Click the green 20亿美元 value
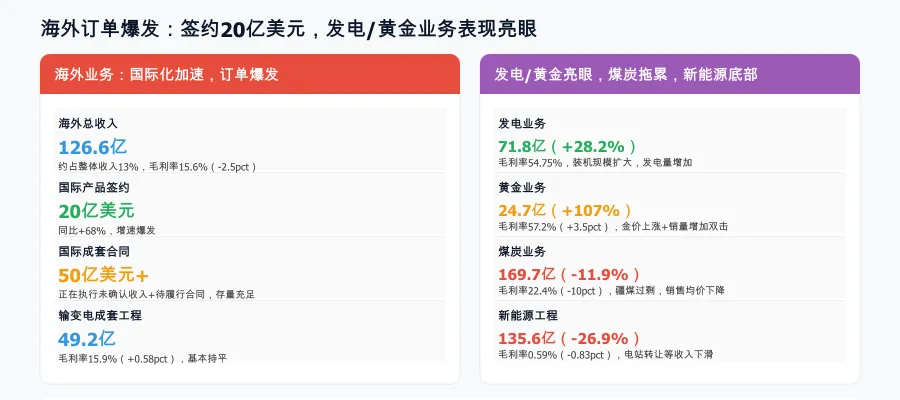 pos(96,210)
